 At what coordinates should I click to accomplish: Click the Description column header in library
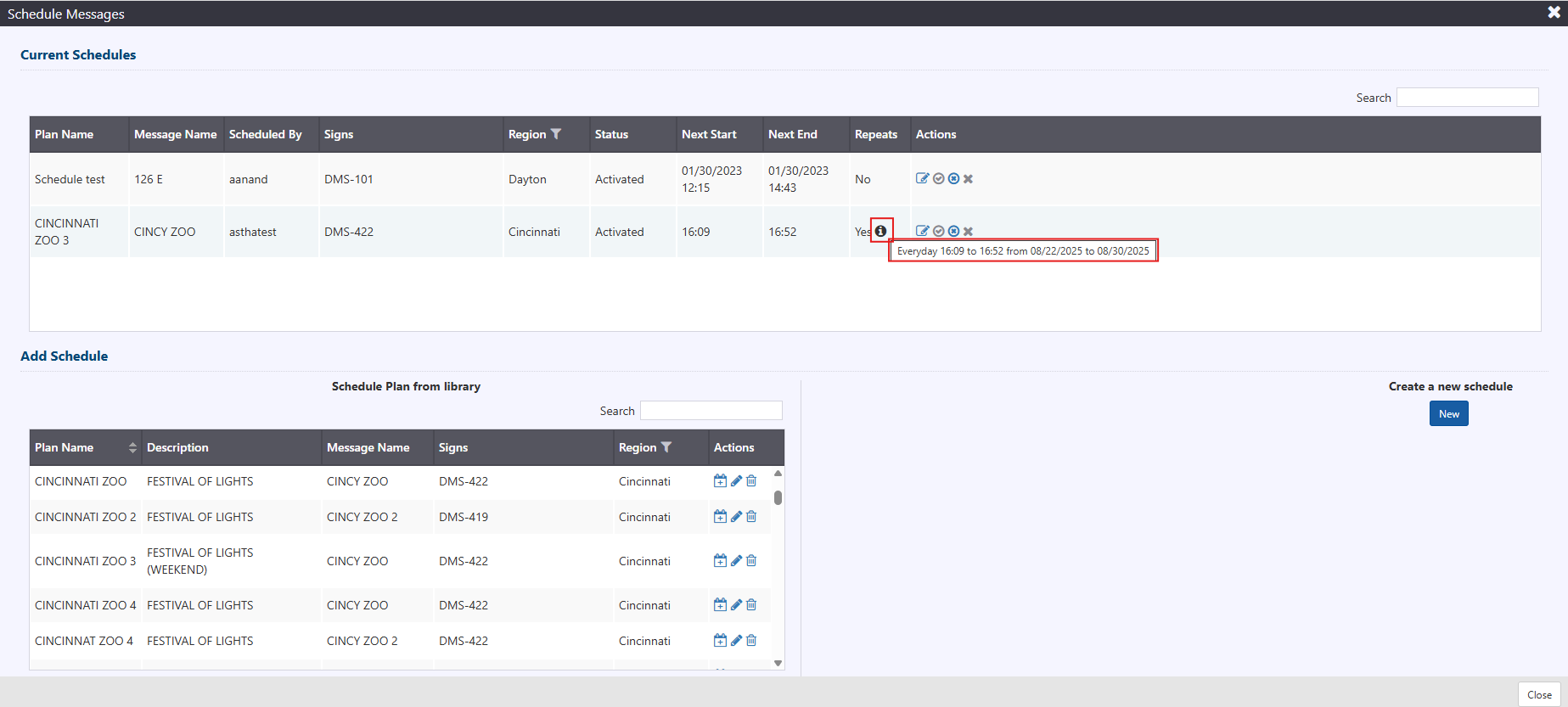pos(177,447)
